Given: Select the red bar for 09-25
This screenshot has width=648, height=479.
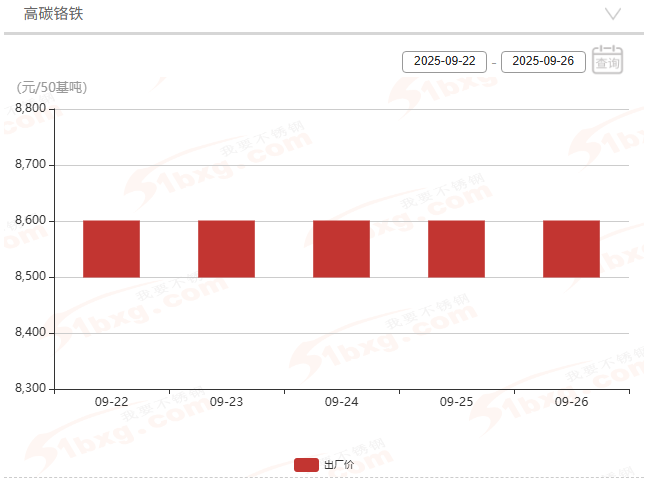Looking at the screenshot, I should coord(456,249).
